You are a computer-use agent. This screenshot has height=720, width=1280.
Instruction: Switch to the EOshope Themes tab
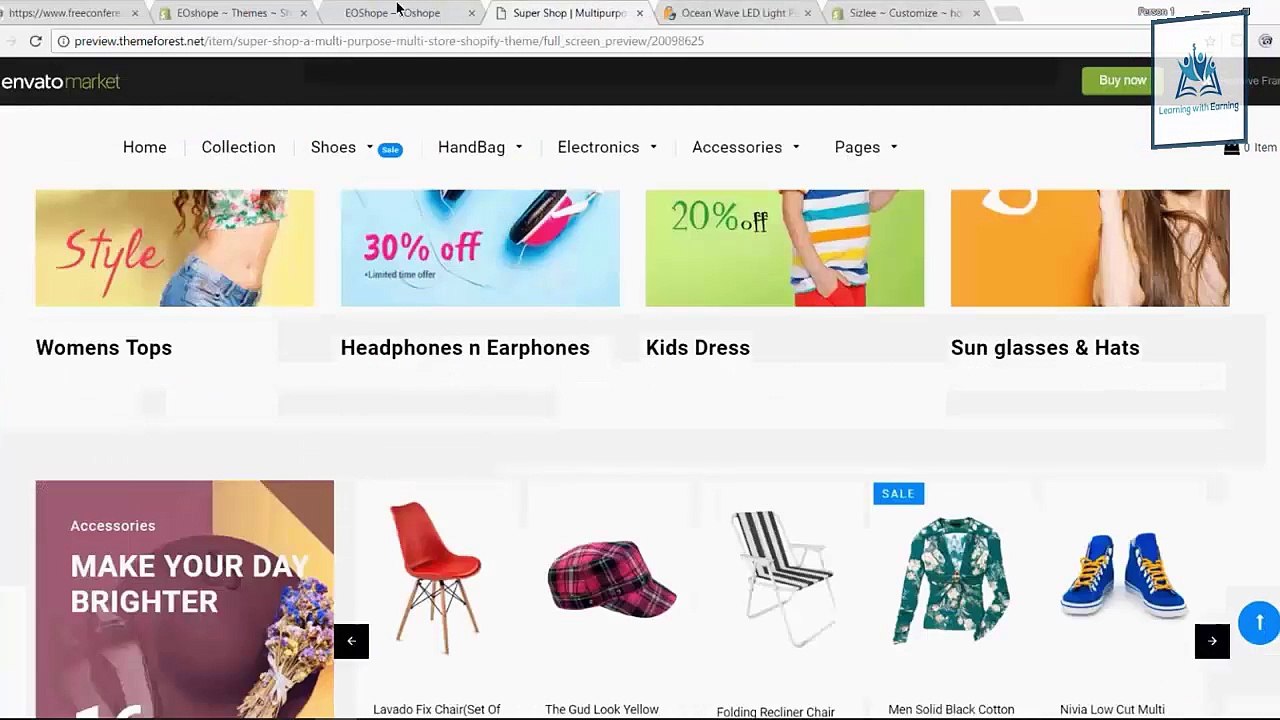(x=233, y=13)
